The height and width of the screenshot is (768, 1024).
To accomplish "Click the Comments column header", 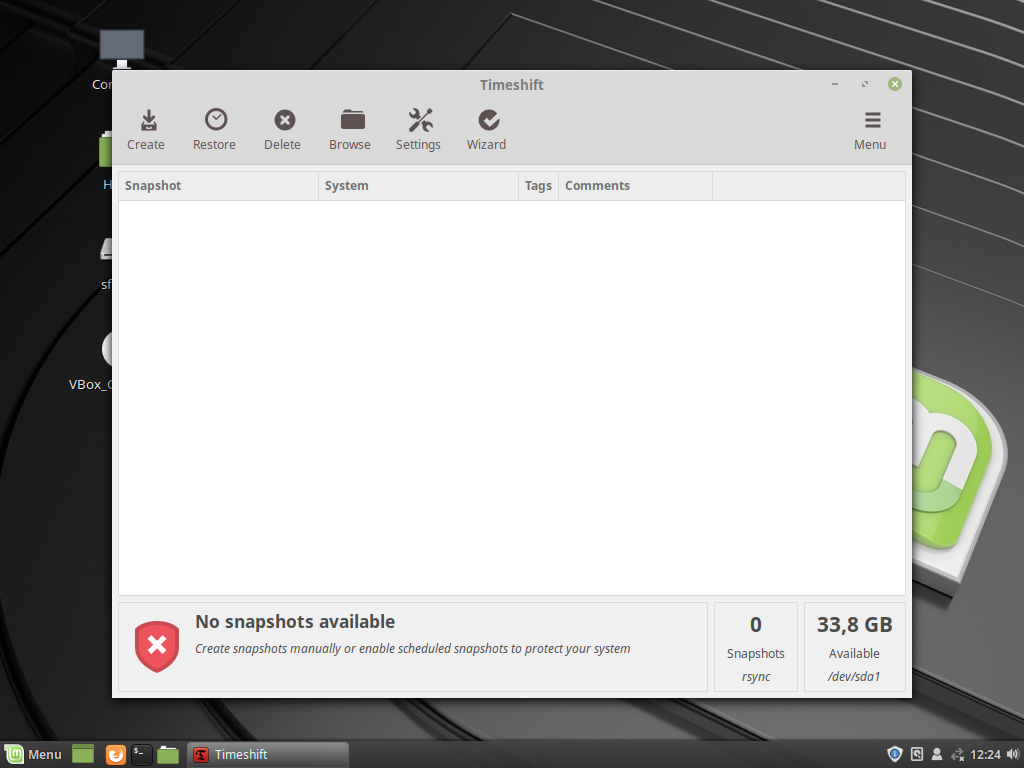I will tap(635, 185).
